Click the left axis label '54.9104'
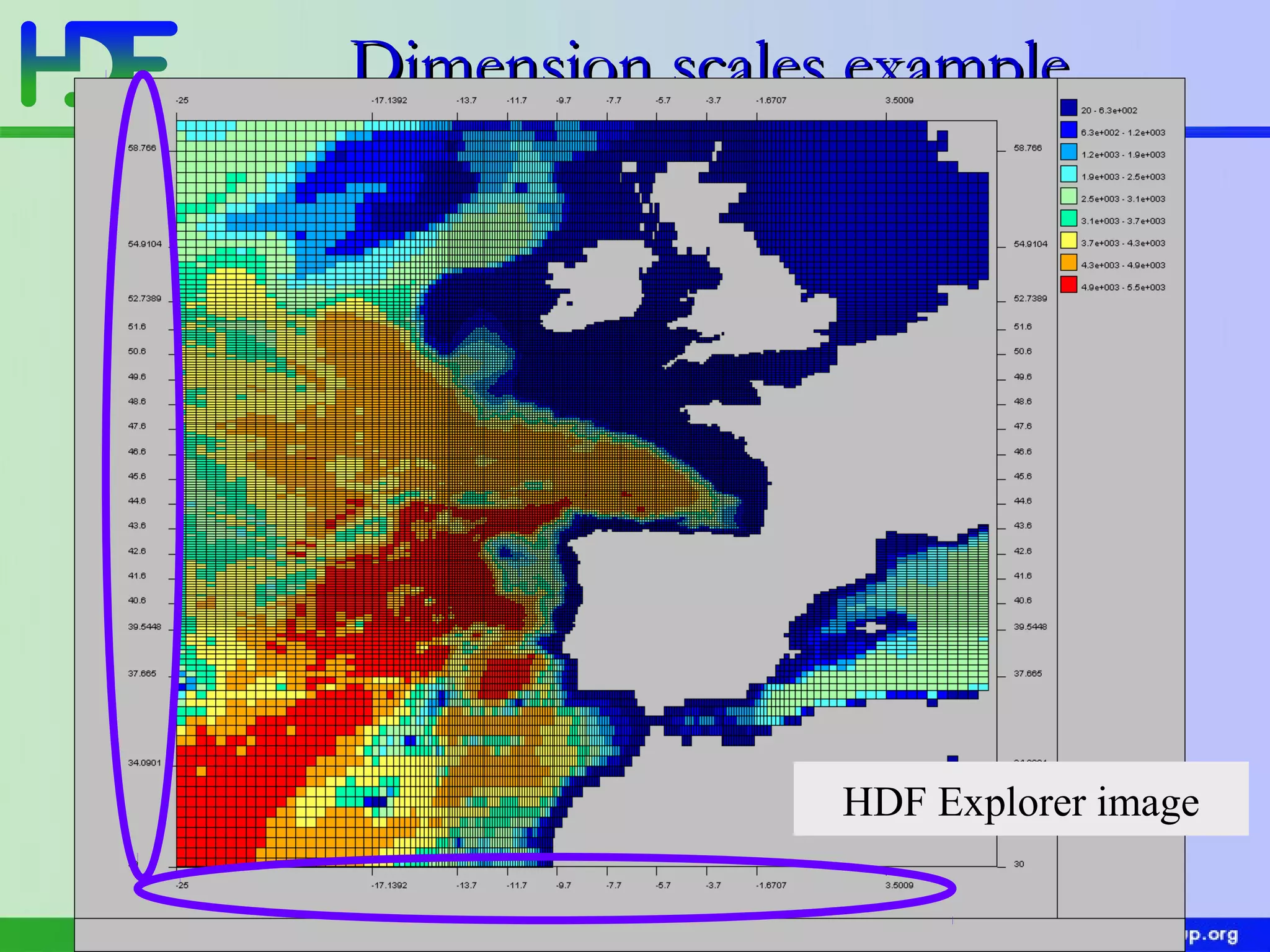 (x=144, y=244)
